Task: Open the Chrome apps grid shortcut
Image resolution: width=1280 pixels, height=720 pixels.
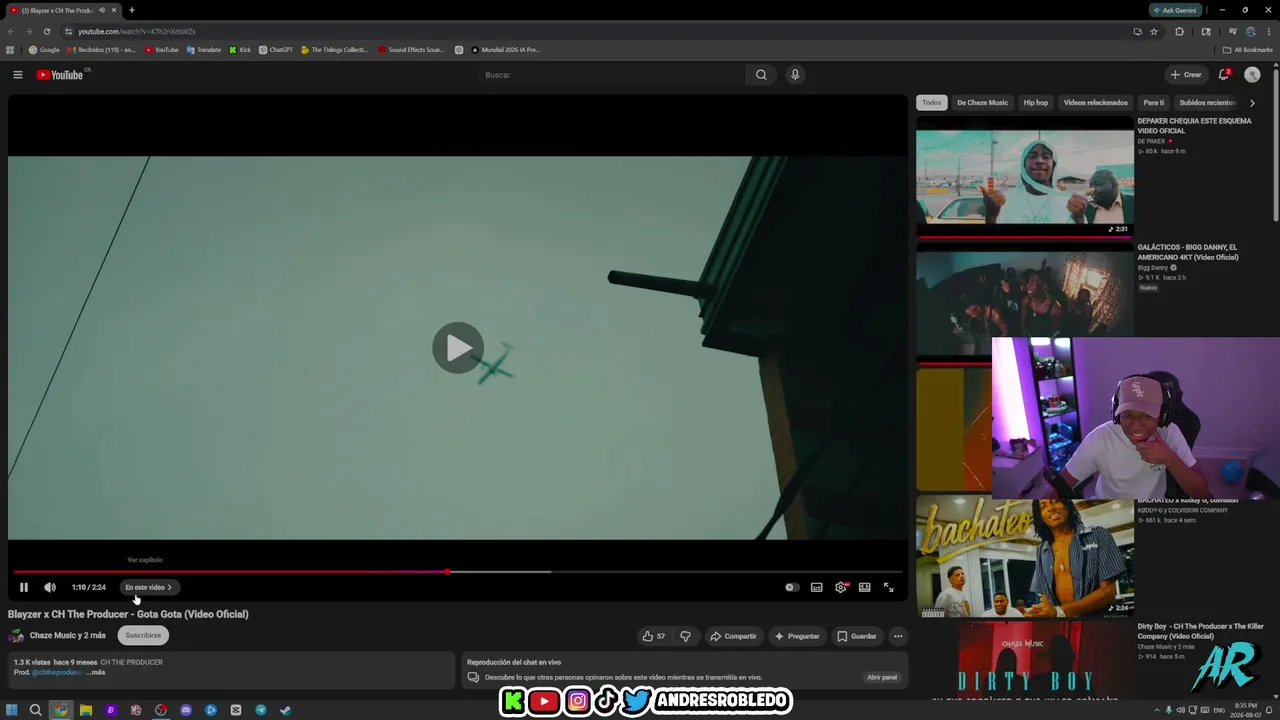Action: click(10, 50)
